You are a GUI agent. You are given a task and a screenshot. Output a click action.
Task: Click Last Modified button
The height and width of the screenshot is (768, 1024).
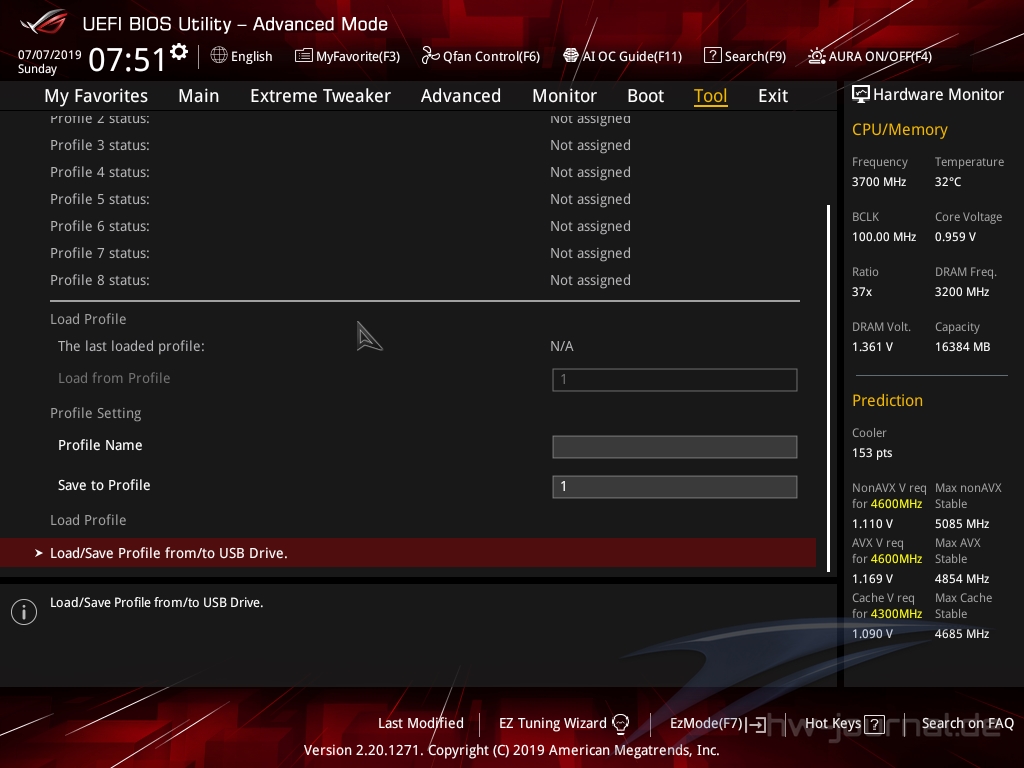point(421,723)
